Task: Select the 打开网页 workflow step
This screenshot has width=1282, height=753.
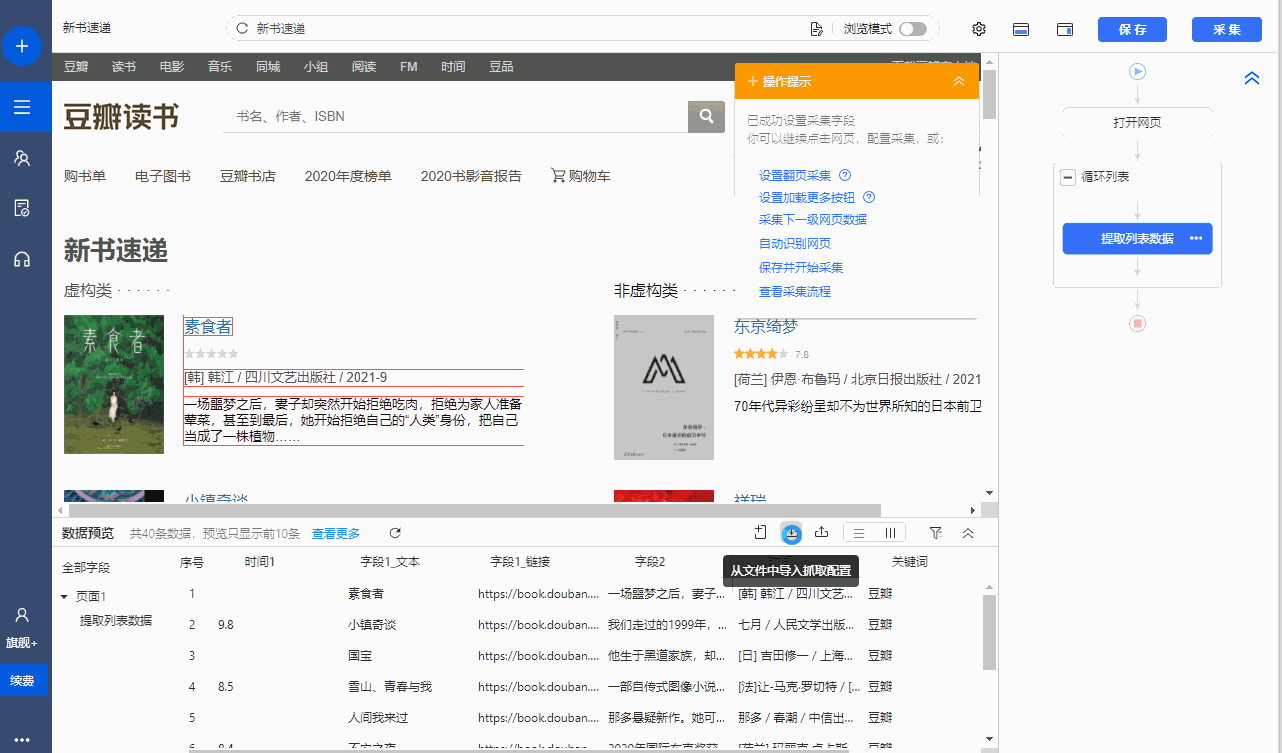Action: tap(1137, 123)
